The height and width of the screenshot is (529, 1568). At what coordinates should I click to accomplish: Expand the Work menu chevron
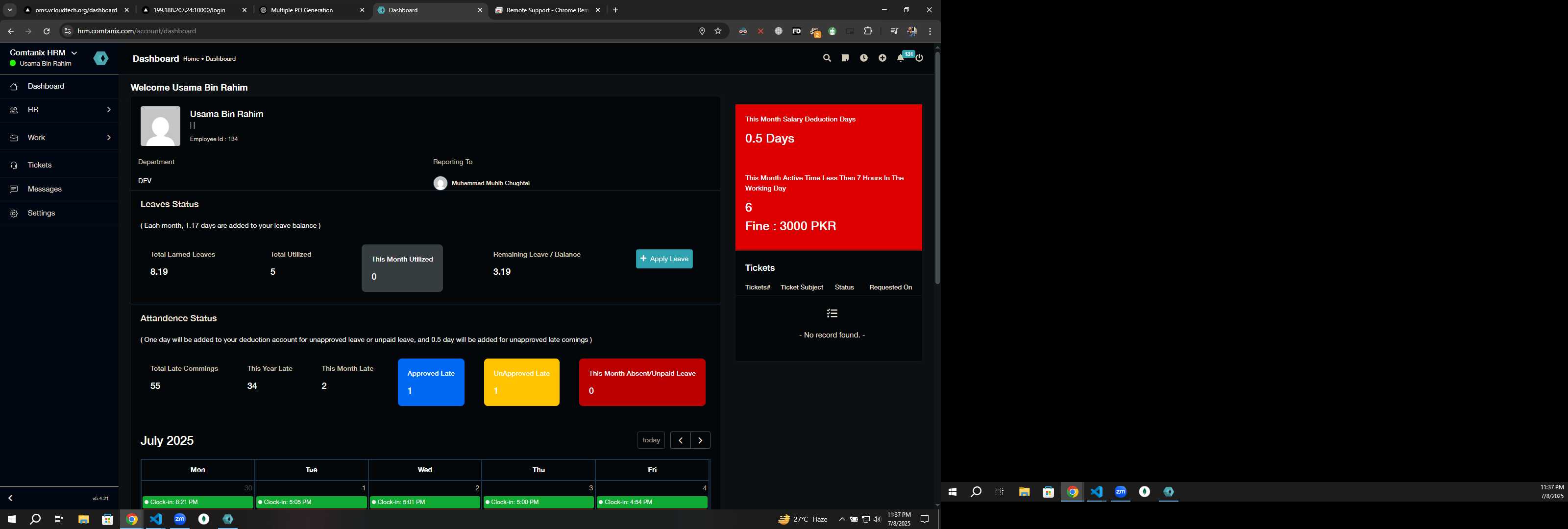[x=109, y=138]
